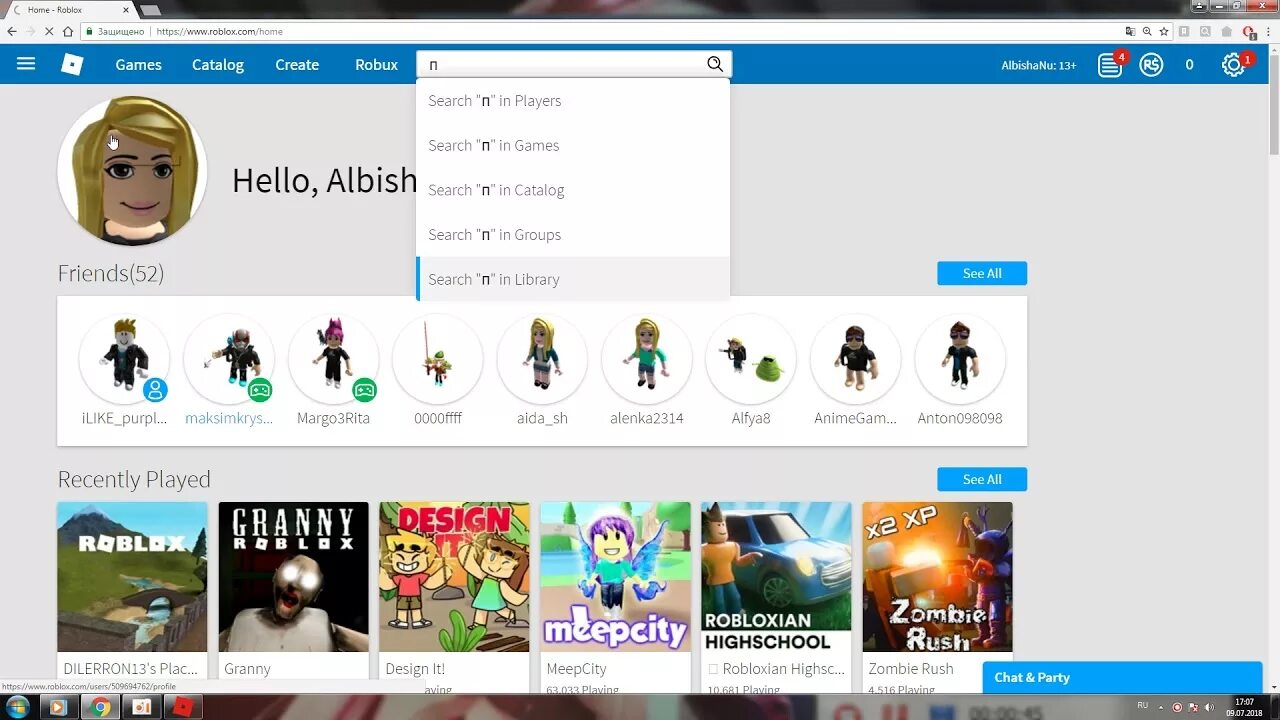1280x720 pixels.
Task: Open the hamburger navigation menu
Action: pyautogui.click(x=26, y=64)
